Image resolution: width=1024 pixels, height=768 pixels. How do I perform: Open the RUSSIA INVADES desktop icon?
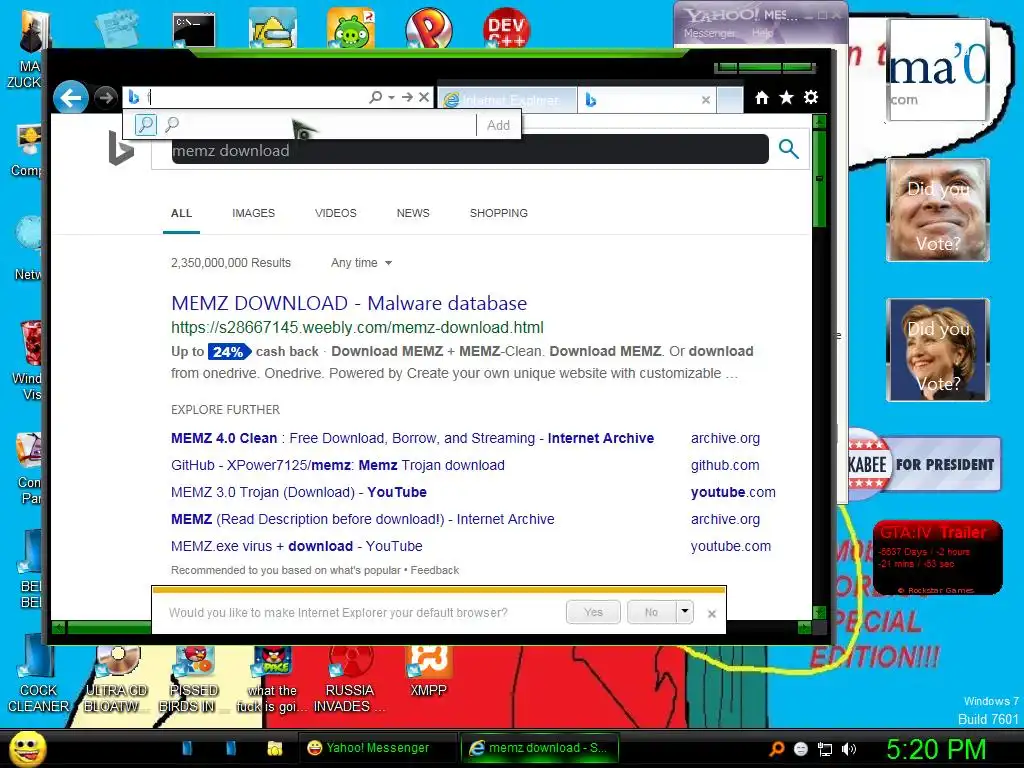349,680
